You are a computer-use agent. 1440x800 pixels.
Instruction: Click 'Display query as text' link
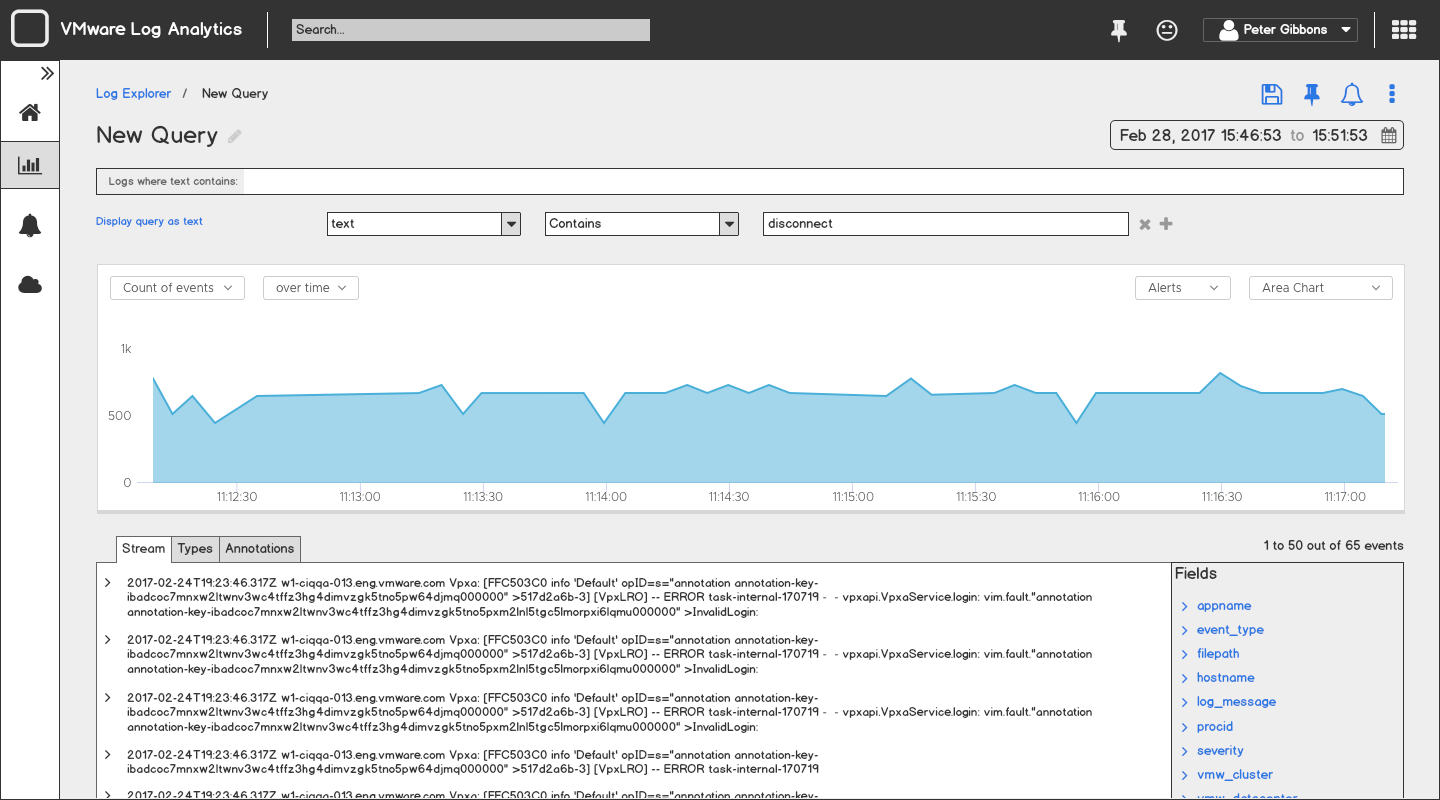149,222
